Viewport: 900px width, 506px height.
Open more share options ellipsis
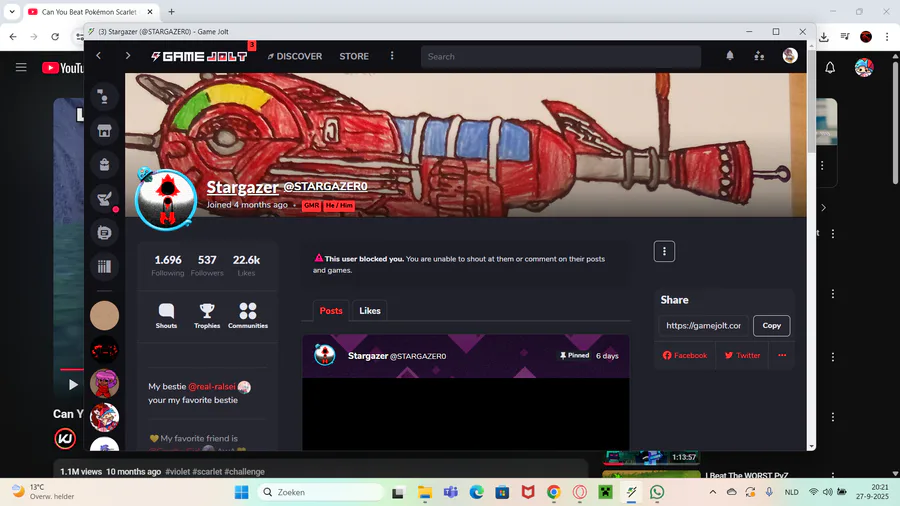click(x=782, y=355)
